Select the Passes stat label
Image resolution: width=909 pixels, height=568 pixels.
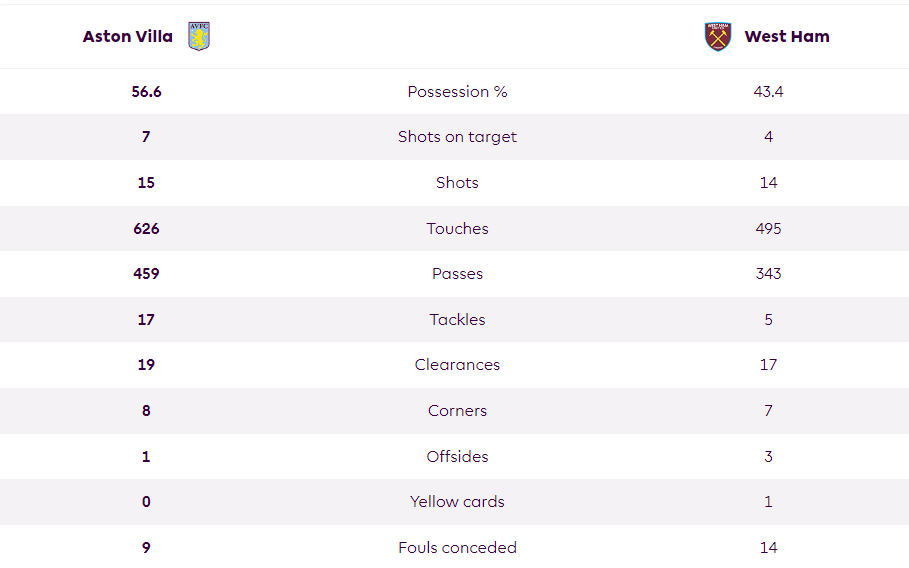[x=457, y=274]
